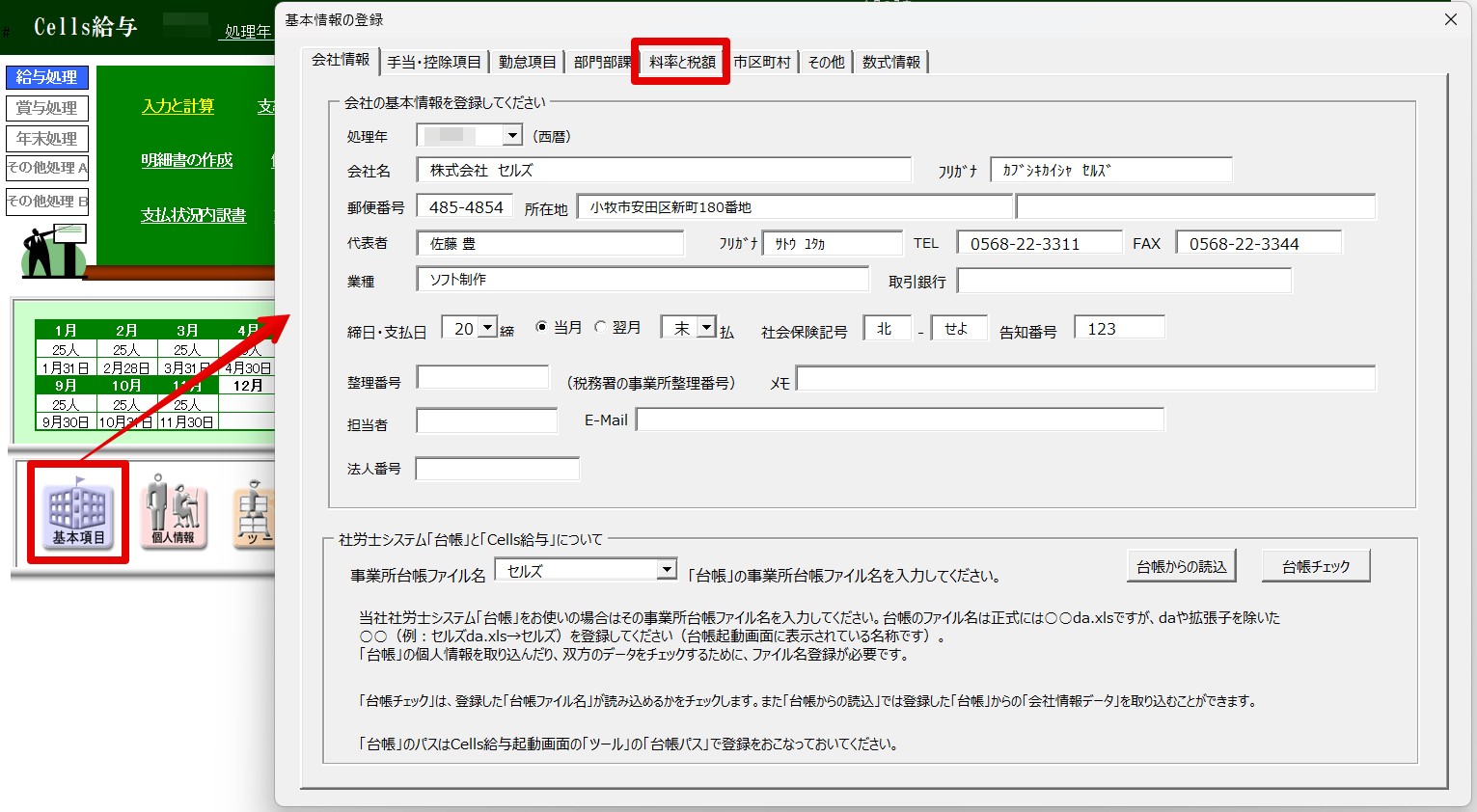Open the 締日 day dropdown showing 20
Viewport: 1477px width, 812px height.
coord(488,328)
